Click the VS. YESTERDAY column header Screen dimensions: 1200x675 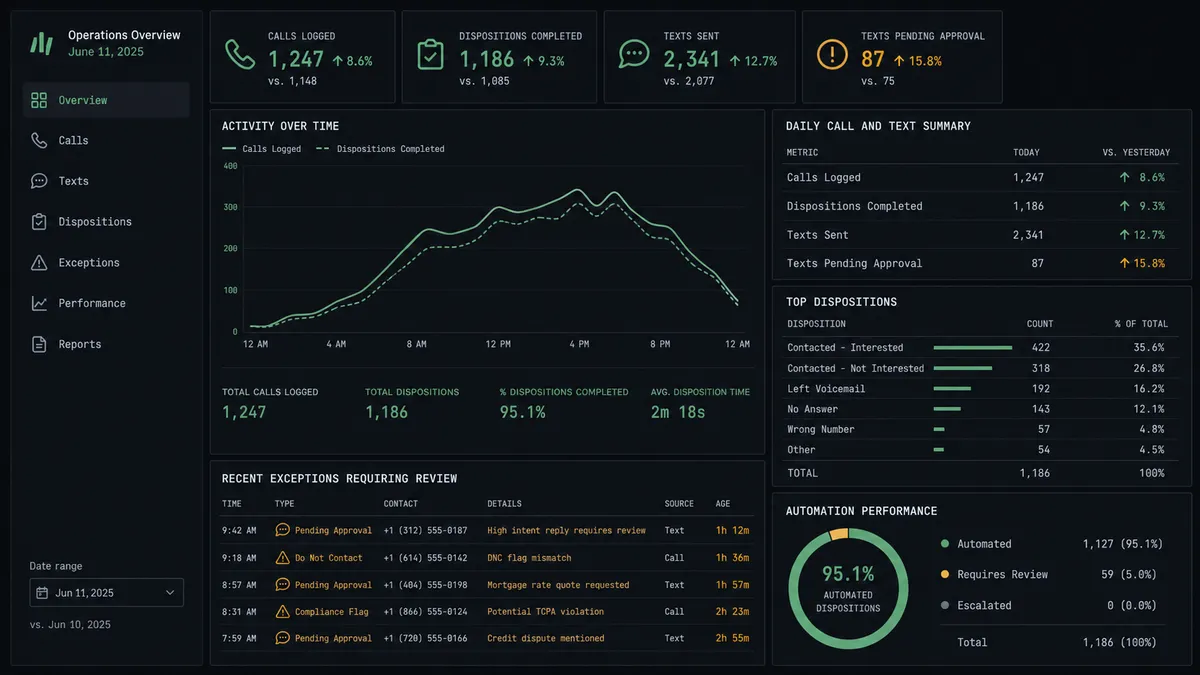tap(1136, 153)
